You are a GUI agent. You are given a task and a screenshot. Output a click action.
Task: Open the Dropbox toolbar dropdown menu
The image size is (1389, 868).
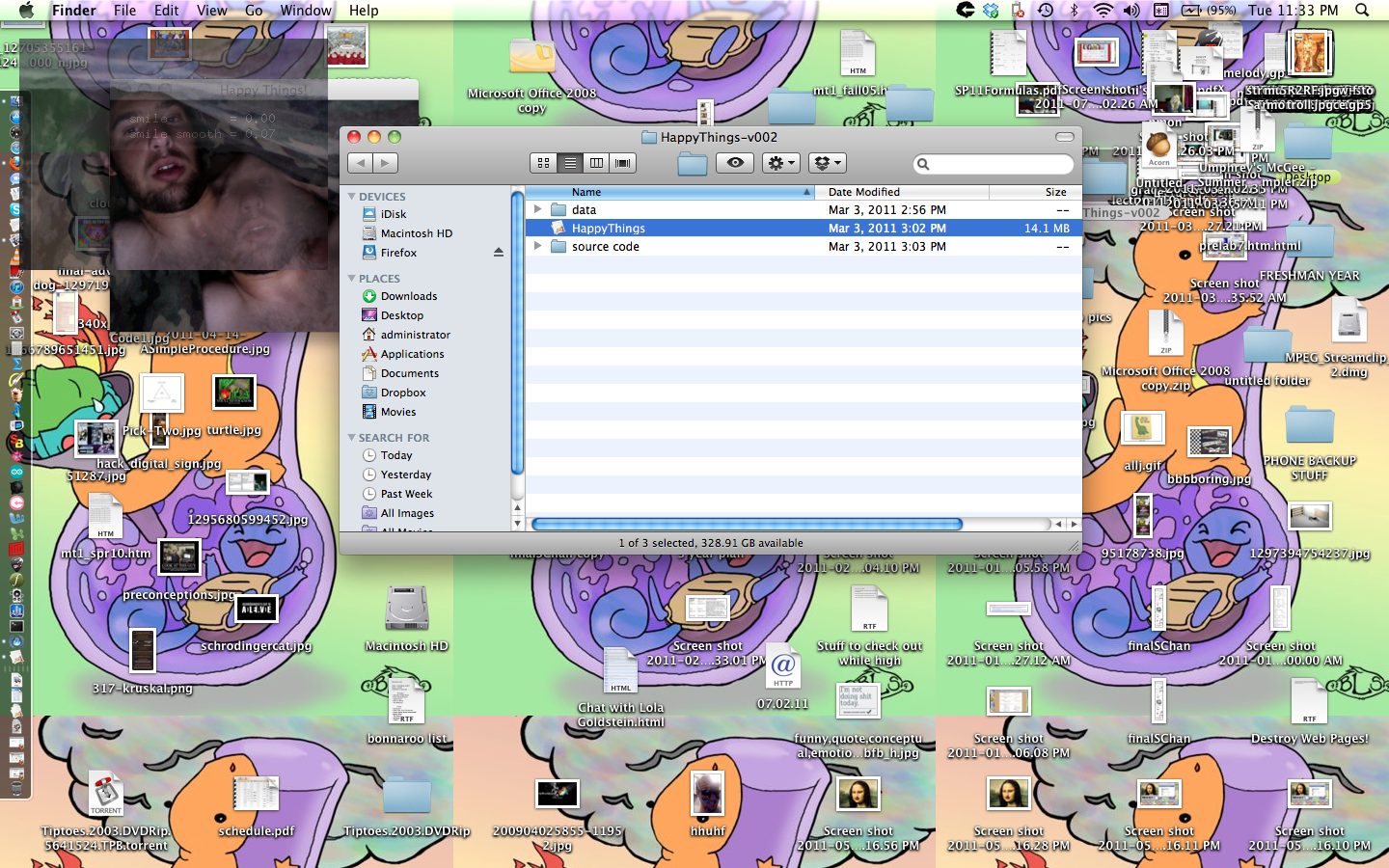coord(828,163)
